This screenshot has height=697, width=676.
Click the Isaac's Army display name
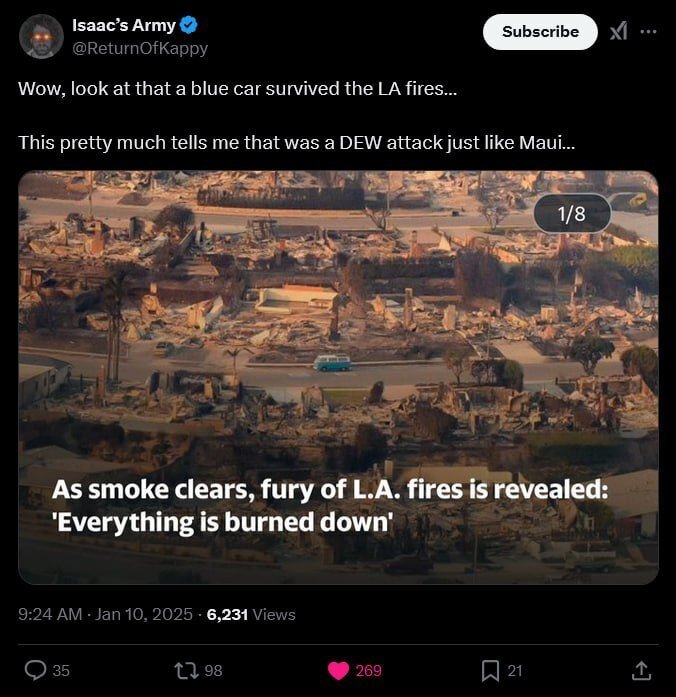(x=124, y=26)
